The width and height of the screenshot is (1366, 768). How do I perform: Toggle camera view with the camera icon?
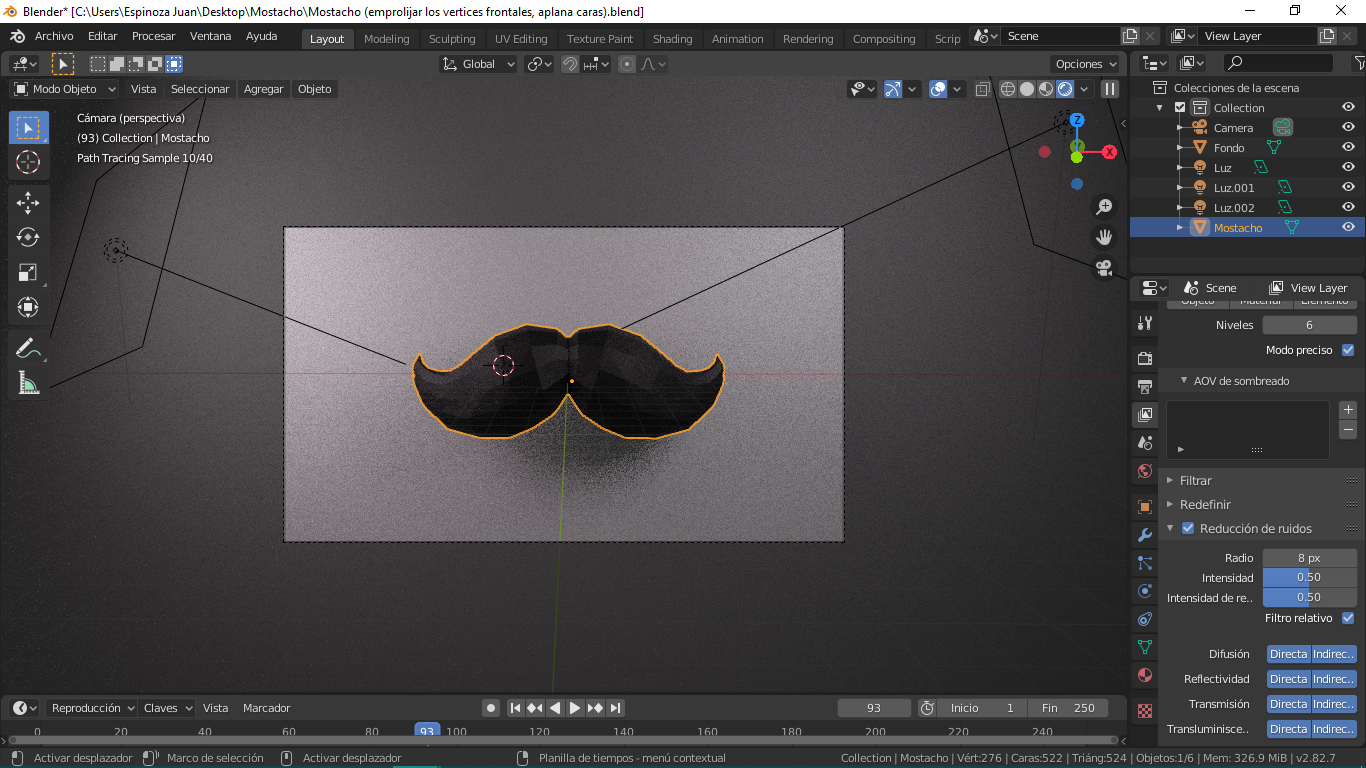1104,268
